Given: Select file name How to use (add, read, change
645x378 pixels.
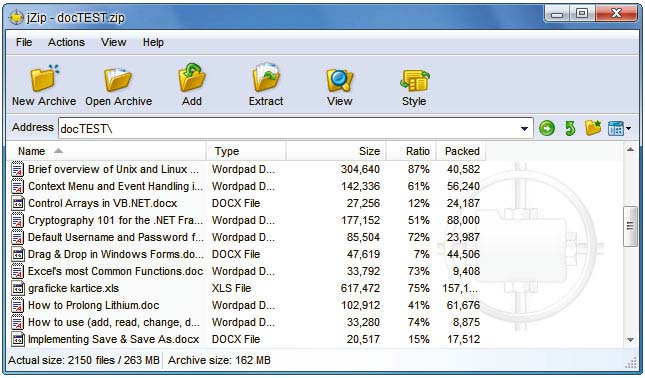Looking at the screenshot, I should [x=114, y=322].
